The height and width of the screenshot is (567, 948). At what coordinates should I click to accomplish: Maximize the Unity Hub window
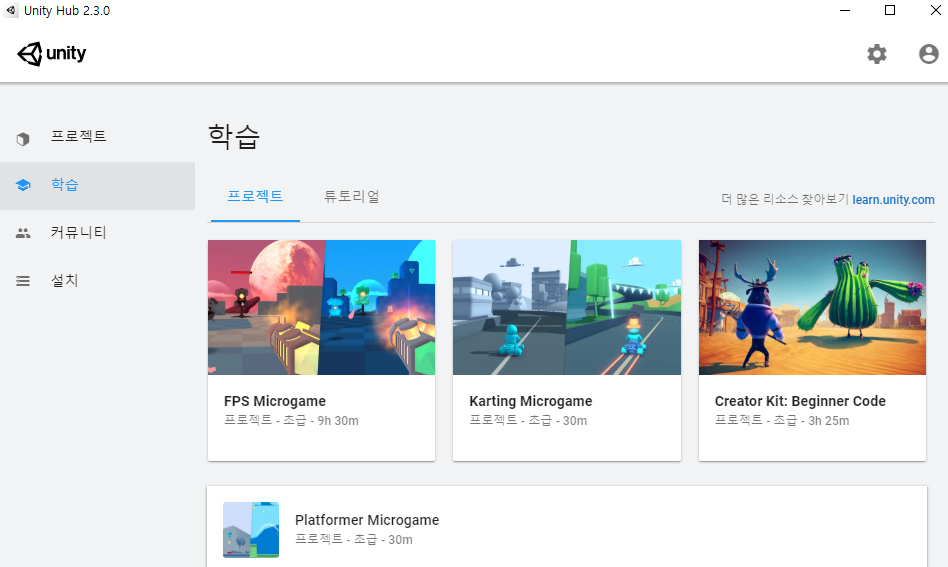click(890, 10)
